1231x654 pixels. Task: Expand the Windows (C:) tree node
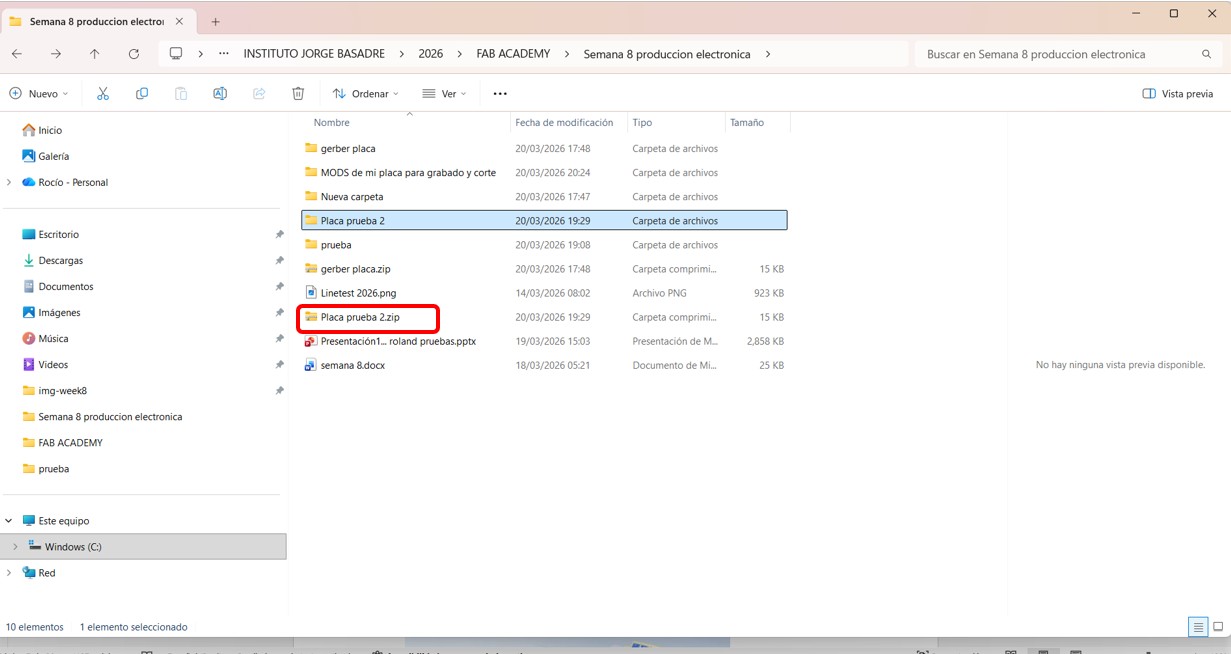pos(15,547)
